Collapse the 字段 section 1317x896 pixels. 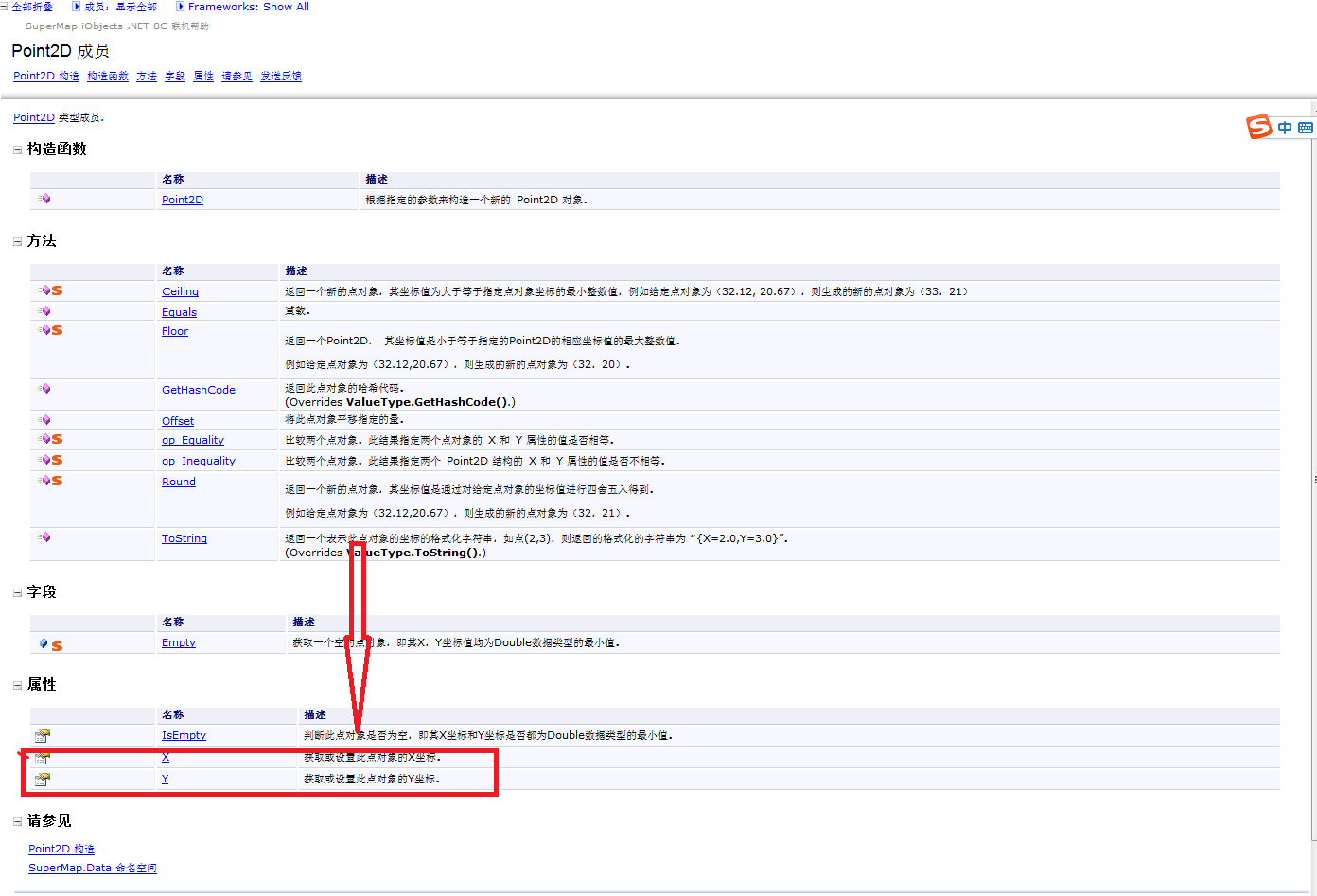(x=17, y=592)
